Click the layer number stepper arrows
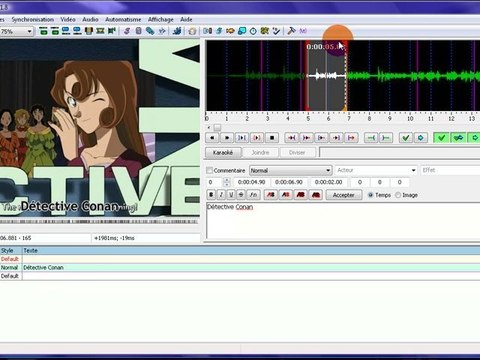Screen dimensions: 480x360 [227, 182]
